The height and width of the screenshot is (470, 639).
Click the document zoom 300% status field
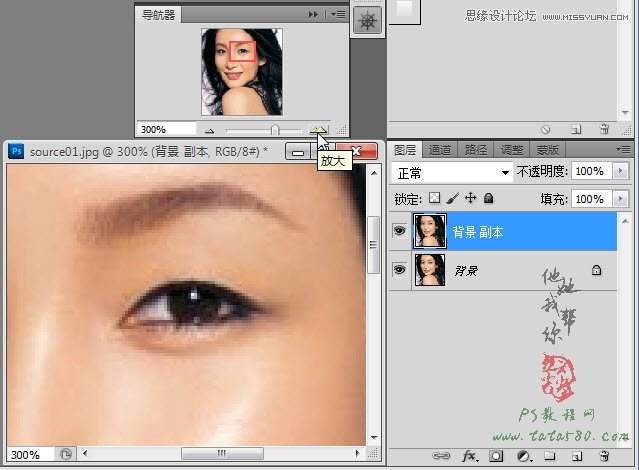tap(30, 454)
